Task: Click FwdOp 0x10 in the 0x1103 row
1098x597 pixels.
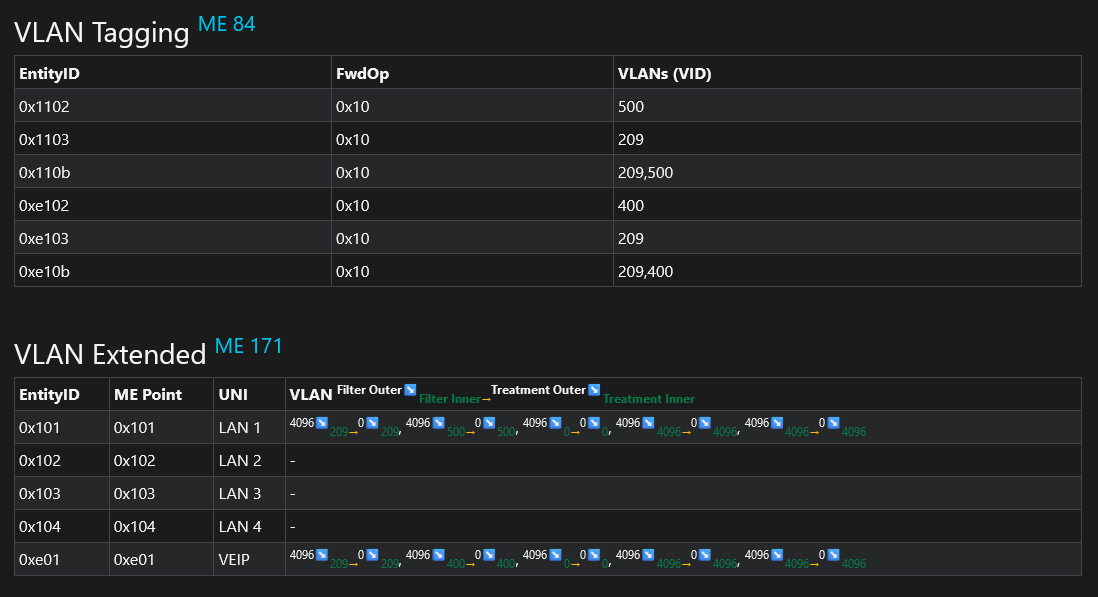Action: tap(472, 139)
